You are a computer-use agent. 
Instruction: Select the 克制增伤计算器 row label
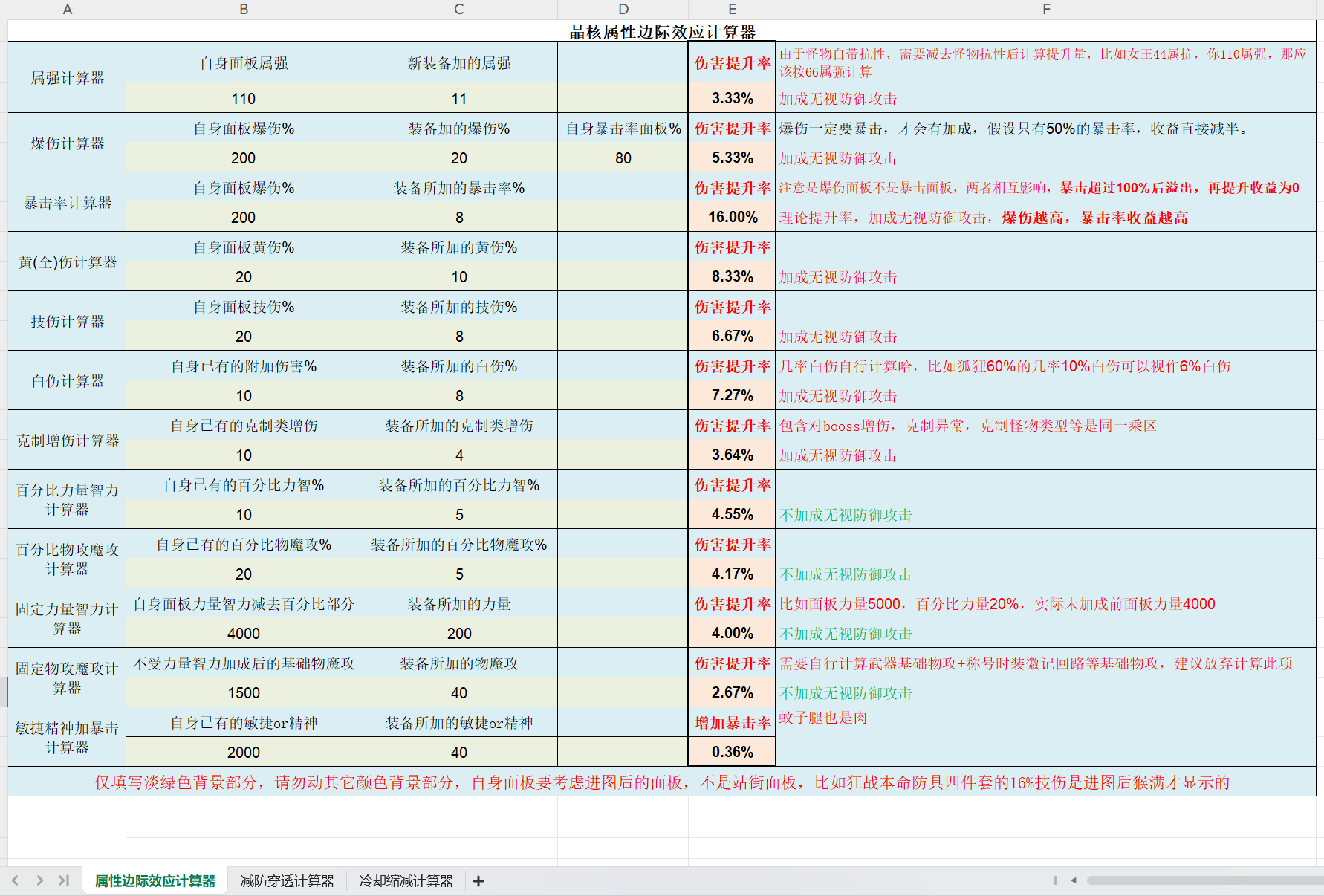click(x=67, y=440)
